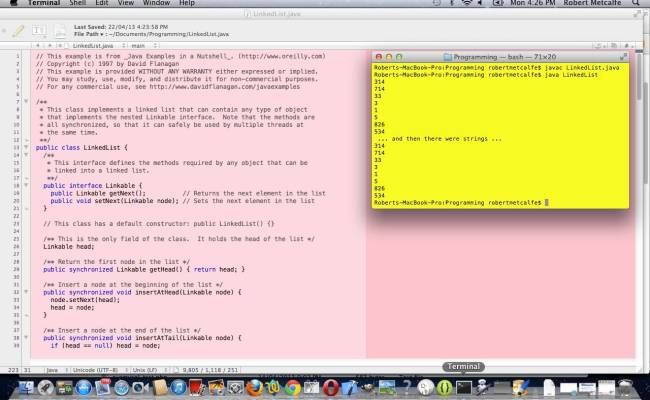Viewport: 650px width, 400px height.
Task: Click the davidflanagan.com/javaexamples URL in line 5
Action: point(224,87)
